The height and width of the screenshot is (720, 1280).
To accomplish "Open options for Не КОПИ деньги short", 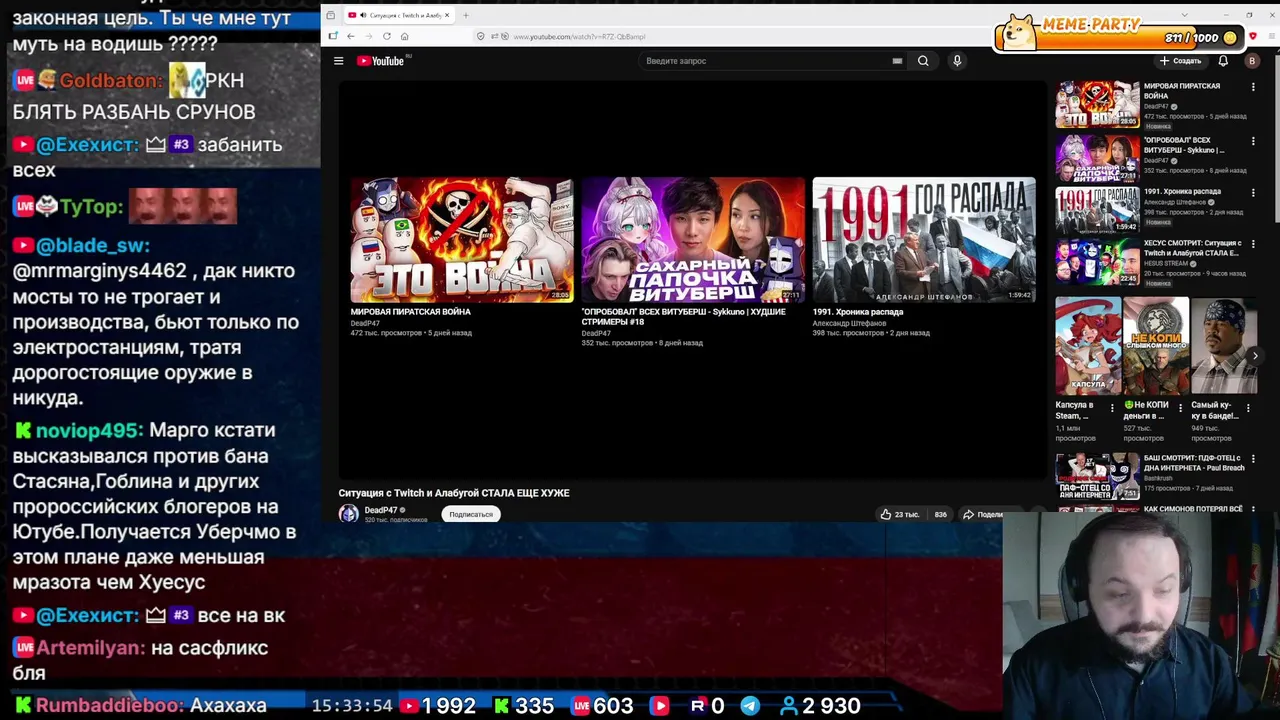I will pos(1180,408).
